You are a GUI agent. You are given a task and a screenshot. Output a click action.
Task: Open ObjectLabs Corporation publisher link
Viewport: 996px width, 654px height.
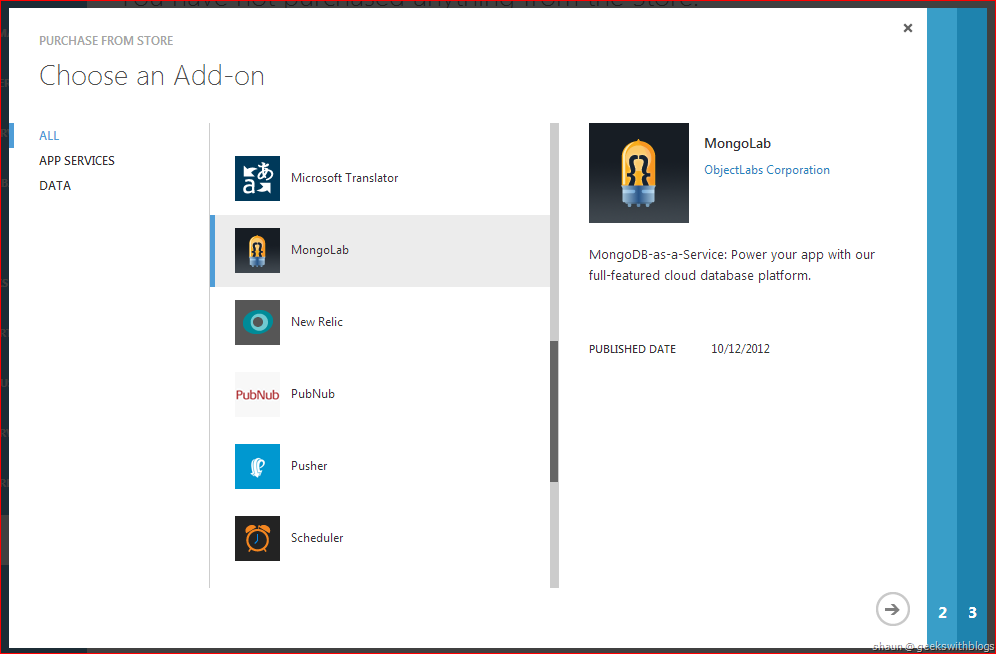click(767, 170)
